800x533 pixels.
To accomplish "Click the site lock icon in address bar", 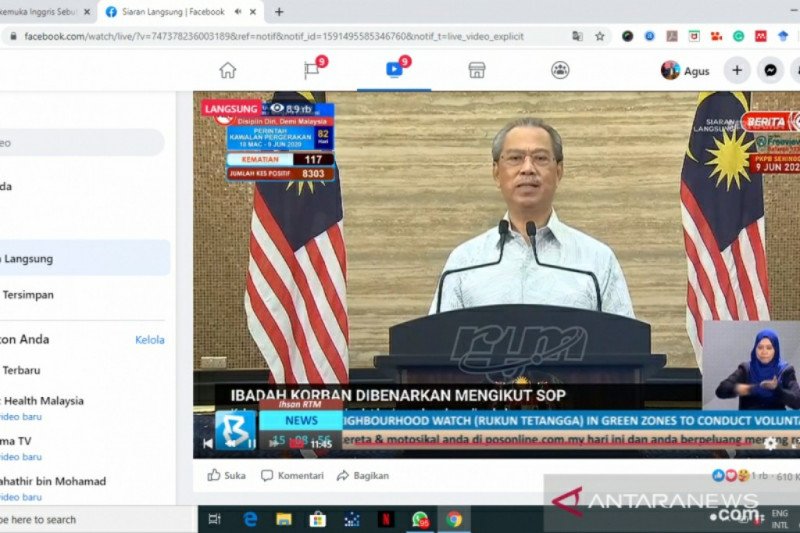I will pos(14,36).
